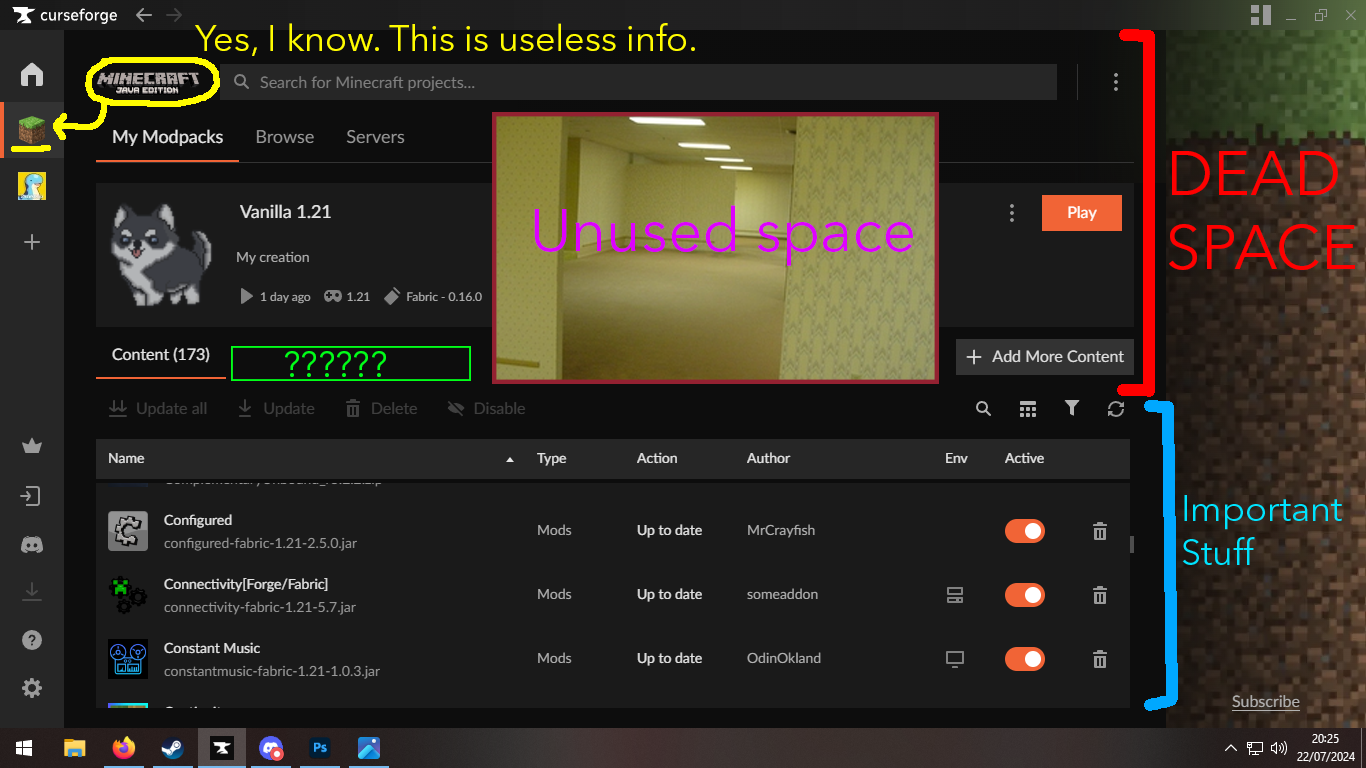
Task: Open the CurseForge home page icon
Action: click(x=32, y=75)
